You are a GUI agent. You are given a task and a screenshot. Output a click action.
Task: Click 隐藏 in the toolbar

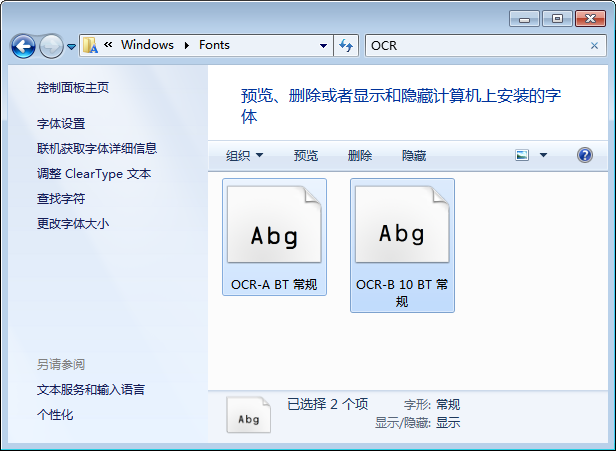pyautogui.click(x=414, y=156)
